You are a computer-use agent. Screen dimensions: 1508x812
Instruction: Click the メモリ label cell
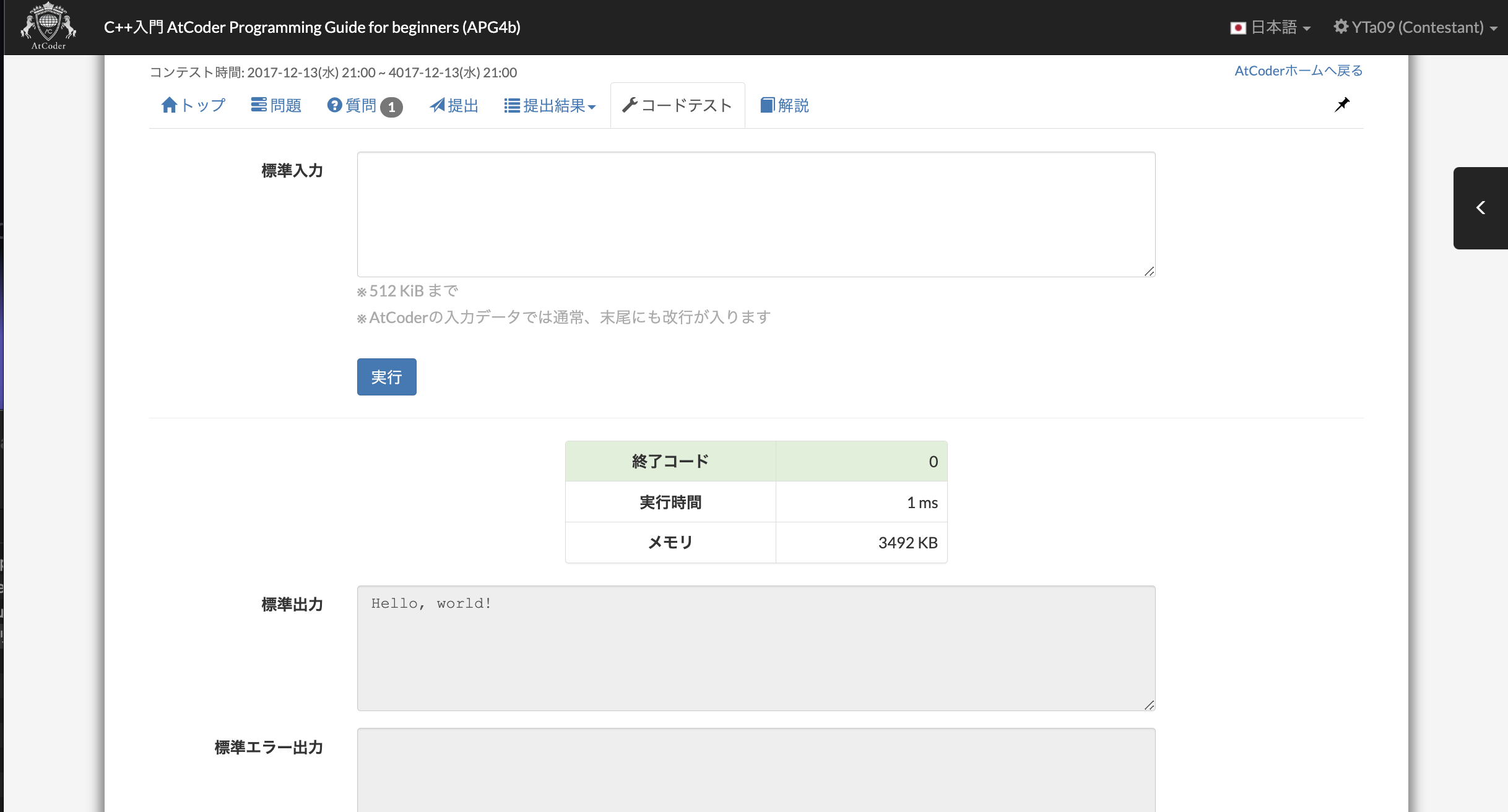click(x=670, y=542)
